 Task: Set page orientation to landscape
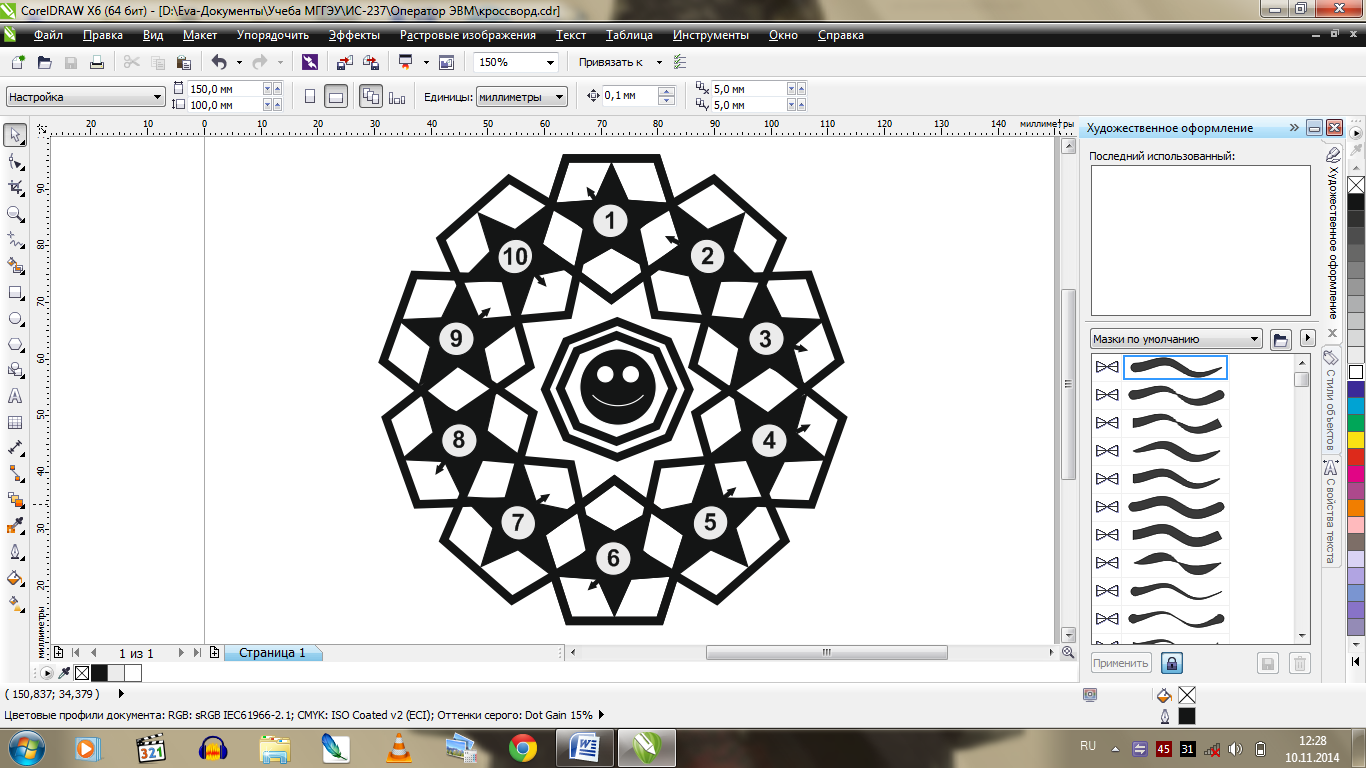point(337,97)
